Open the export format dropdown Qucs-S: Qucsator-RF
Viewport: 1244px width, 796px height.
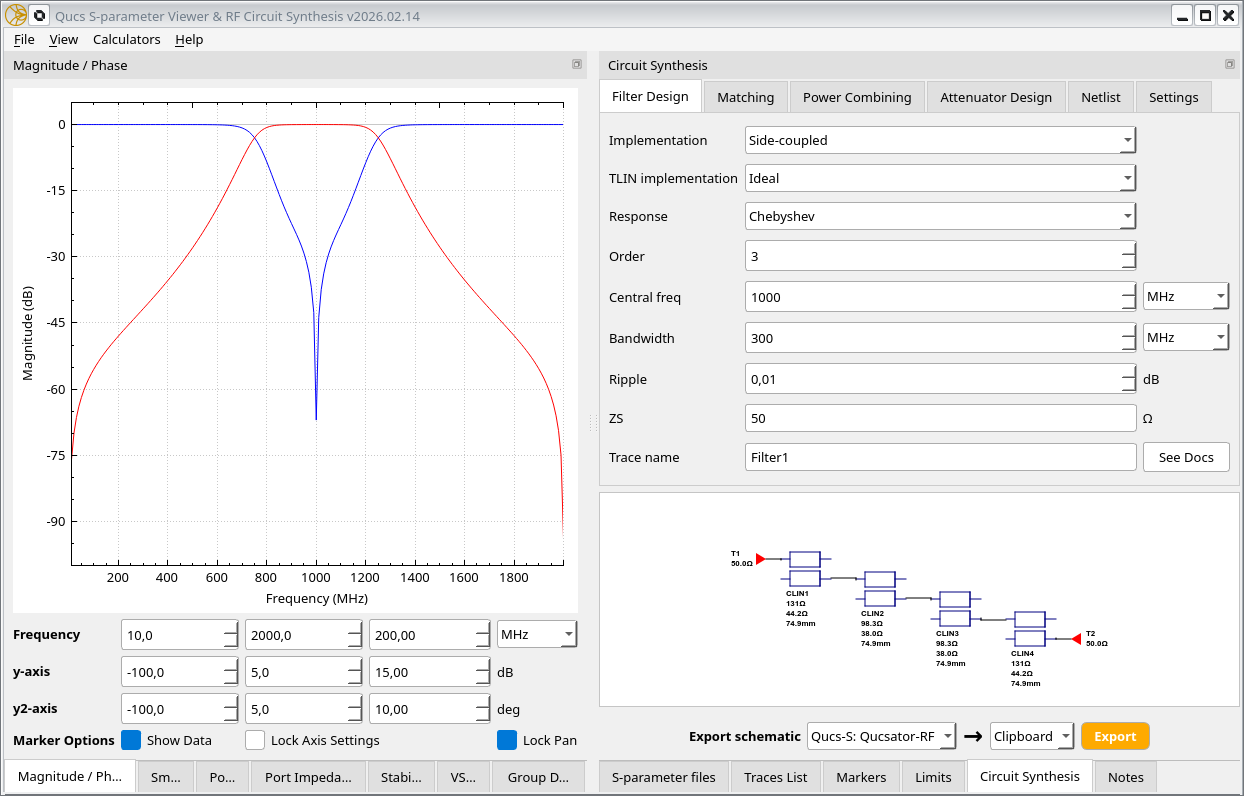coord(881,737)
